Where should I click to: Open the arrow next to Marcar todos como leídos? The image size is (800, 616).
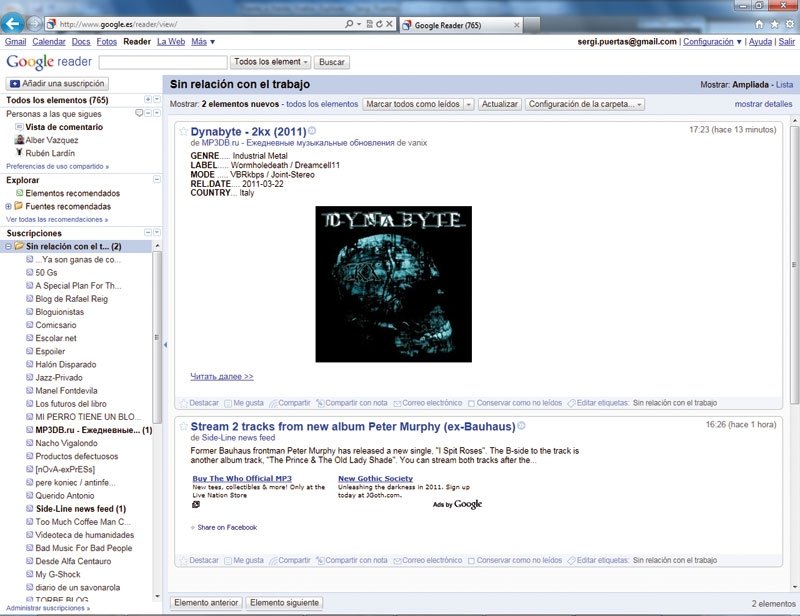click(469, 104)
